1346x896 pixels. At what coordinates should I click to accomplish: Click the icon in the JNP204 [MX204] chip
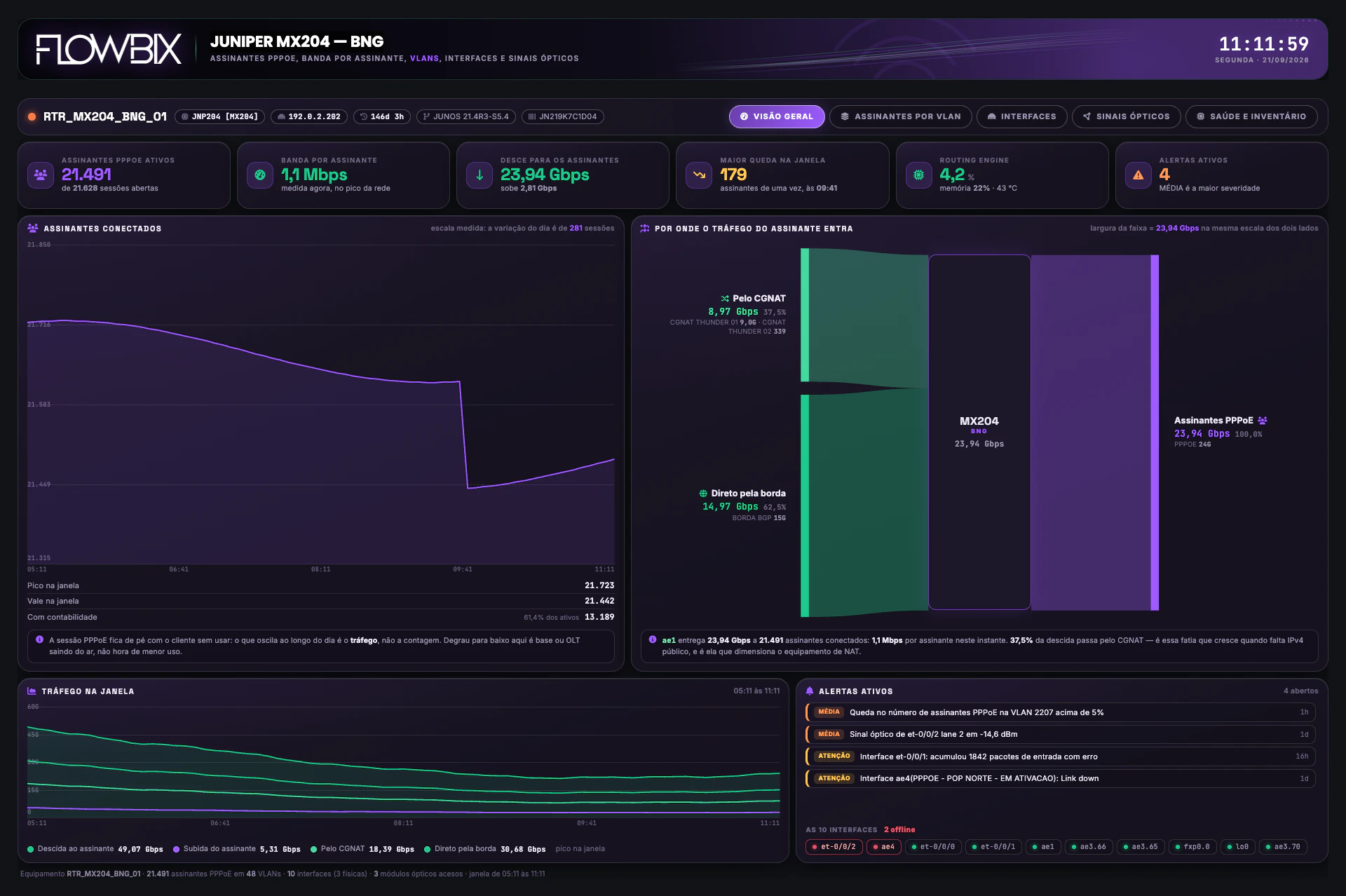pos(185,116)
